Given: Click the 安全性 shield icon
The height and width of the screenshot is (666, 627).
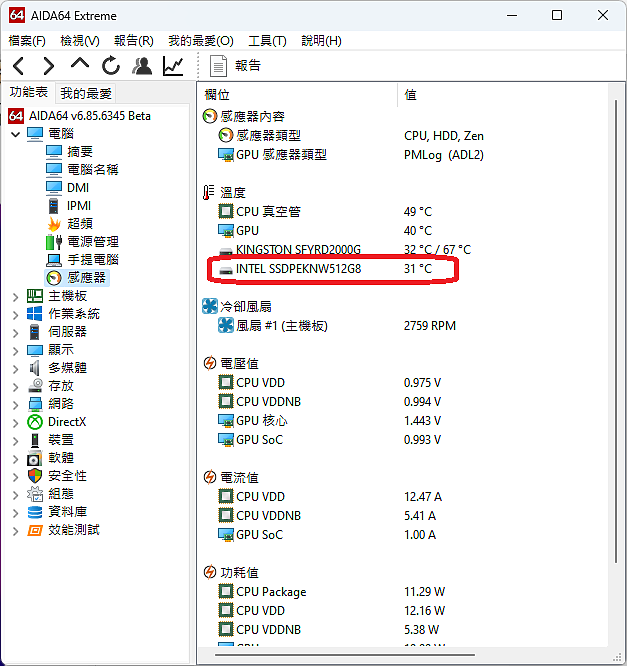Looking at the screenshot, I should [34, 476].
